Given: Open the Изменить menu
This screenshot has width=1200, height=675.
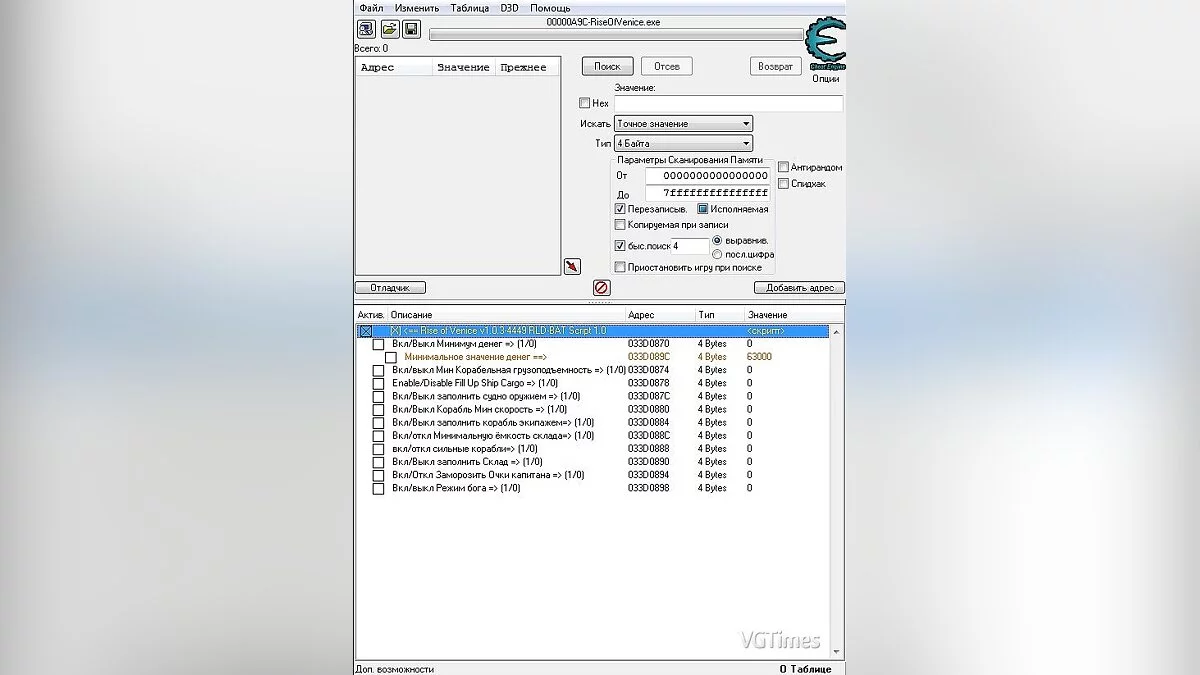Looking at the screenshot, I should pyautogui.click(x=416, y=8).
